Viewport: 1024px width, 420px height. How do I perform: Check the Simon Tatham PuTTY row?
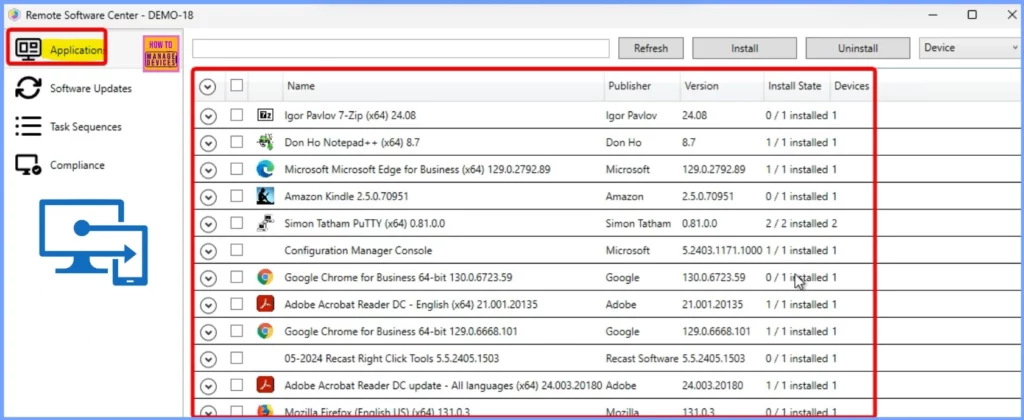click(236, 223)
